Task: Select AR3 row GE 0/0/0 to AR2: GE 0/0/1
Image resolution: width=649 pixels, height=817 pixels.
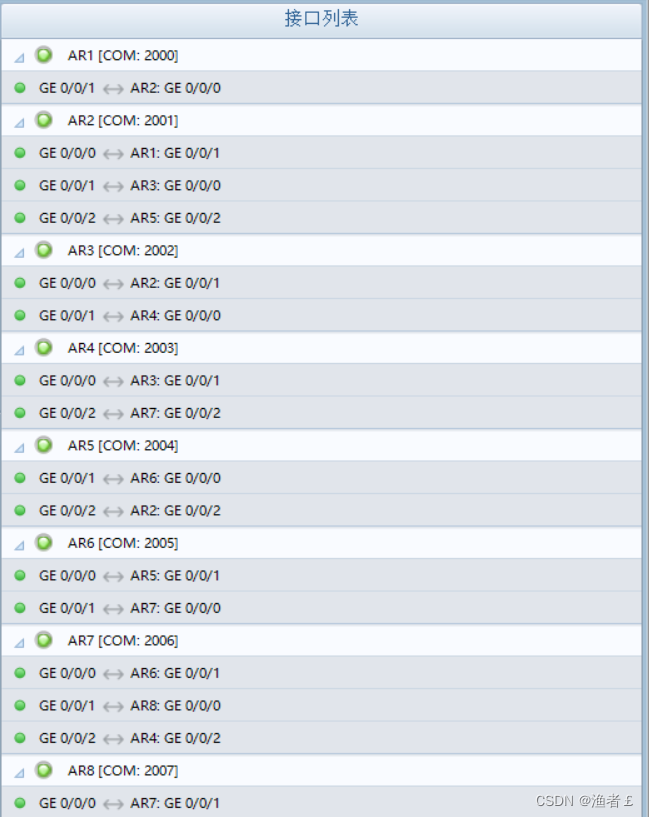Action: 321,282
